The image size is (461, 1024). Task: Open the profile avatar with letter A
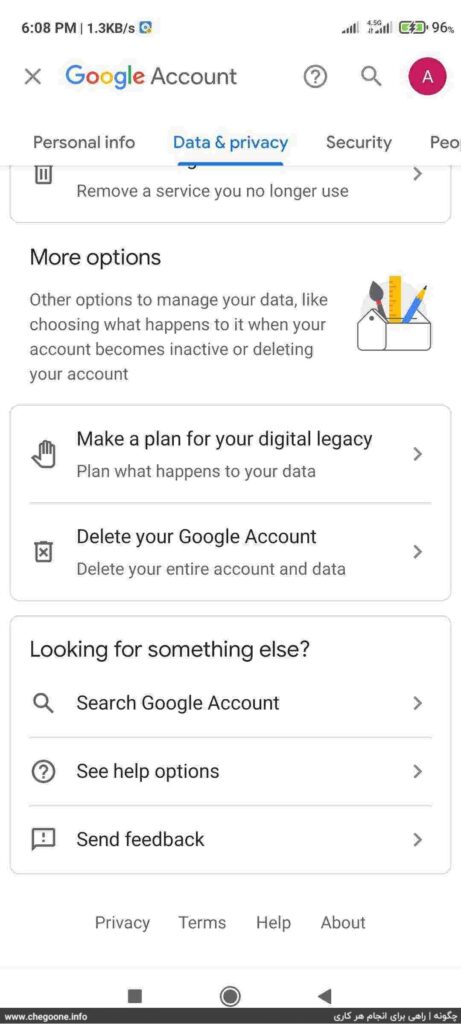[428, 77]
